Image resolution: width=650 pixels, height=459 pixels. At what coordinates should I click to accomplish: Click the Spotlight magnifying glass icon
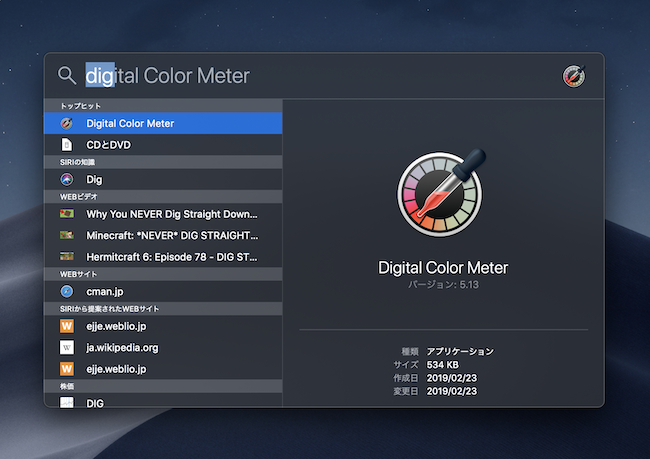click(x=67, y=75)
